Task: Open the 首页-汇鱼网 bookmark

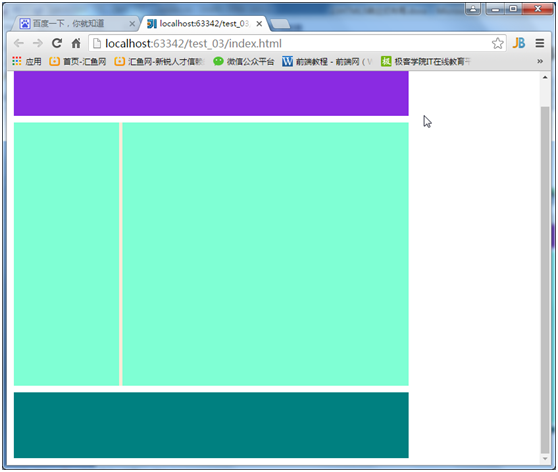Action: pos(78,62)
